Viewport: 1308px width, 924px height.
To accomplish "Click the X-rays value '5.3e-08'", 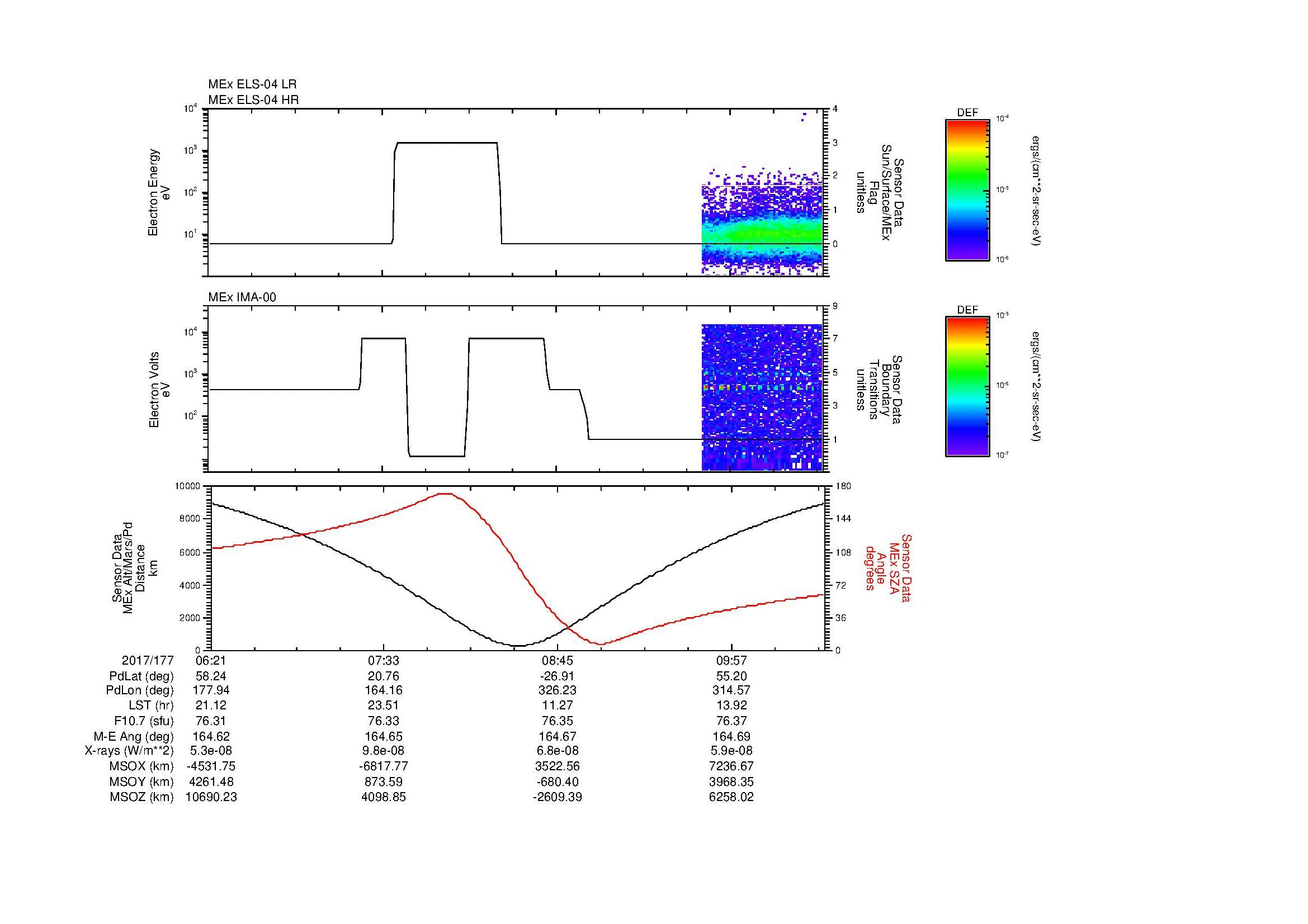I will (x=211, y=751).
